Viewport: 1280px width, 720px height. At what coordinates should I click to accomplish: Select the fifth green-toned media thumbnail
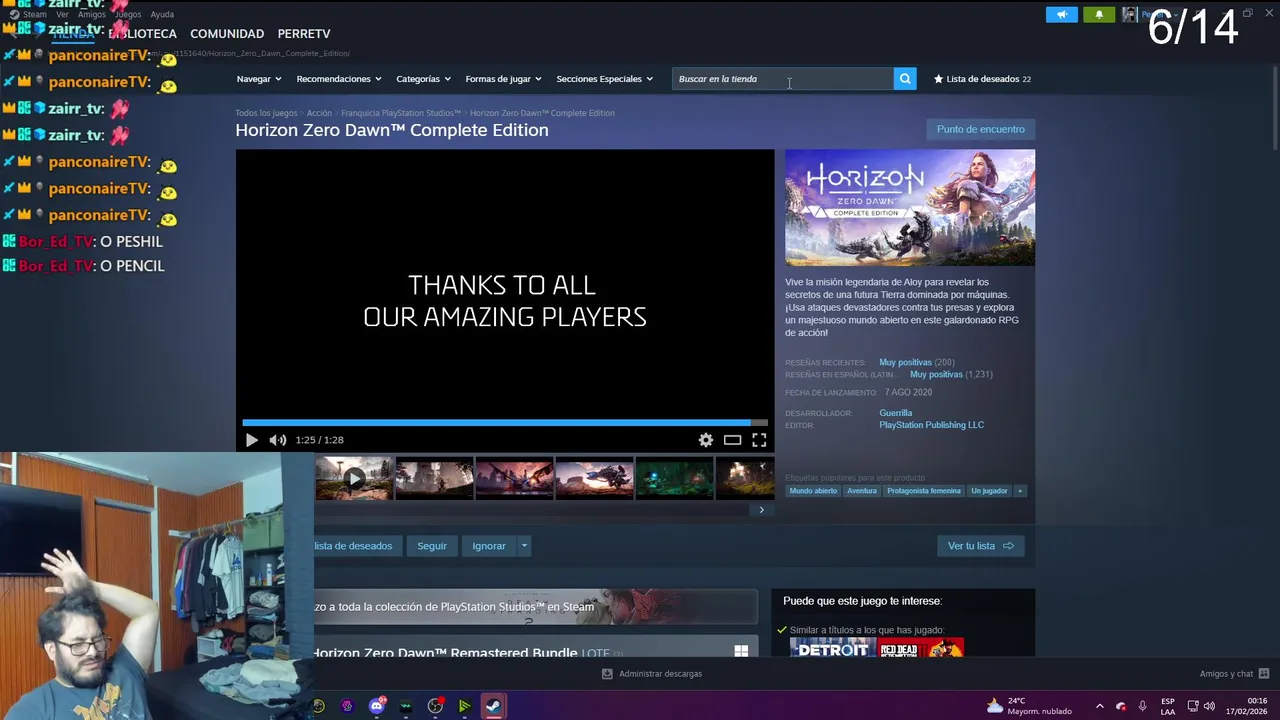674,479
